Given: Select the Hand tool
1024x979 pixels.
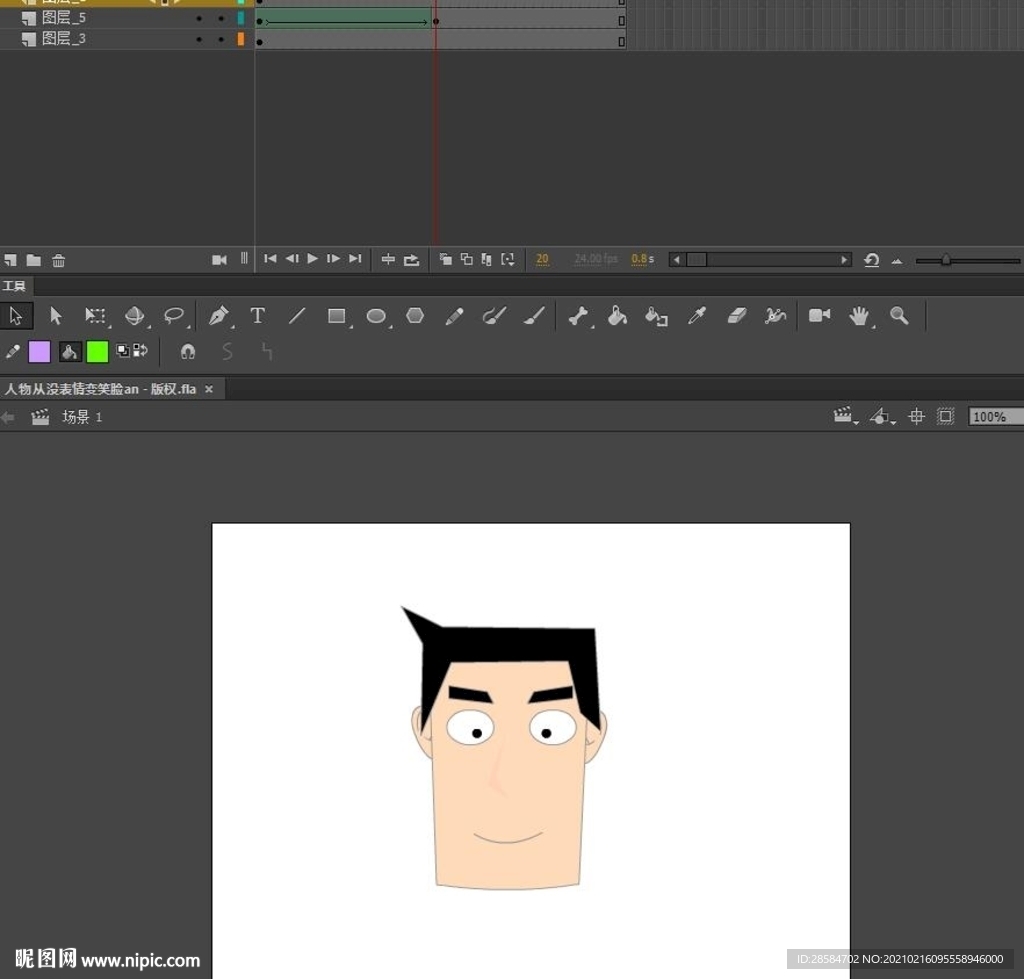Looking at the screenshot, I should click(859, 316).
